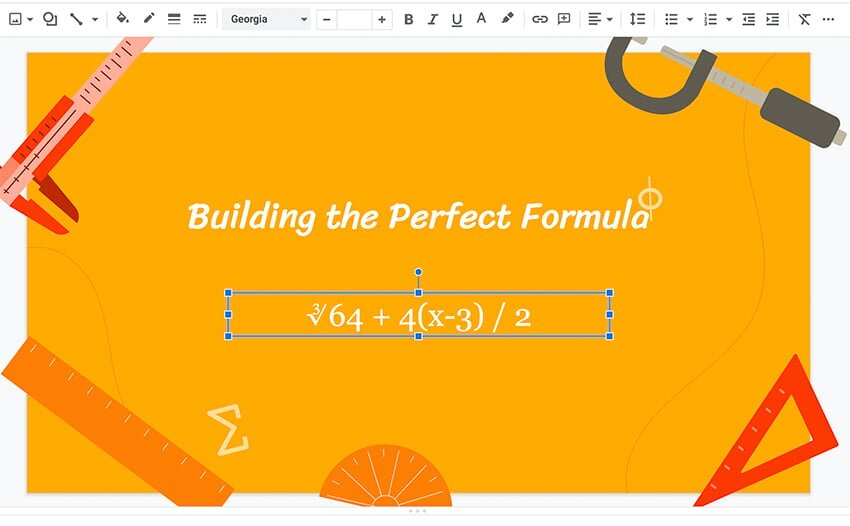Open the border weight options
This screenshot has width=850, height=526.
(x=174, y=19)
